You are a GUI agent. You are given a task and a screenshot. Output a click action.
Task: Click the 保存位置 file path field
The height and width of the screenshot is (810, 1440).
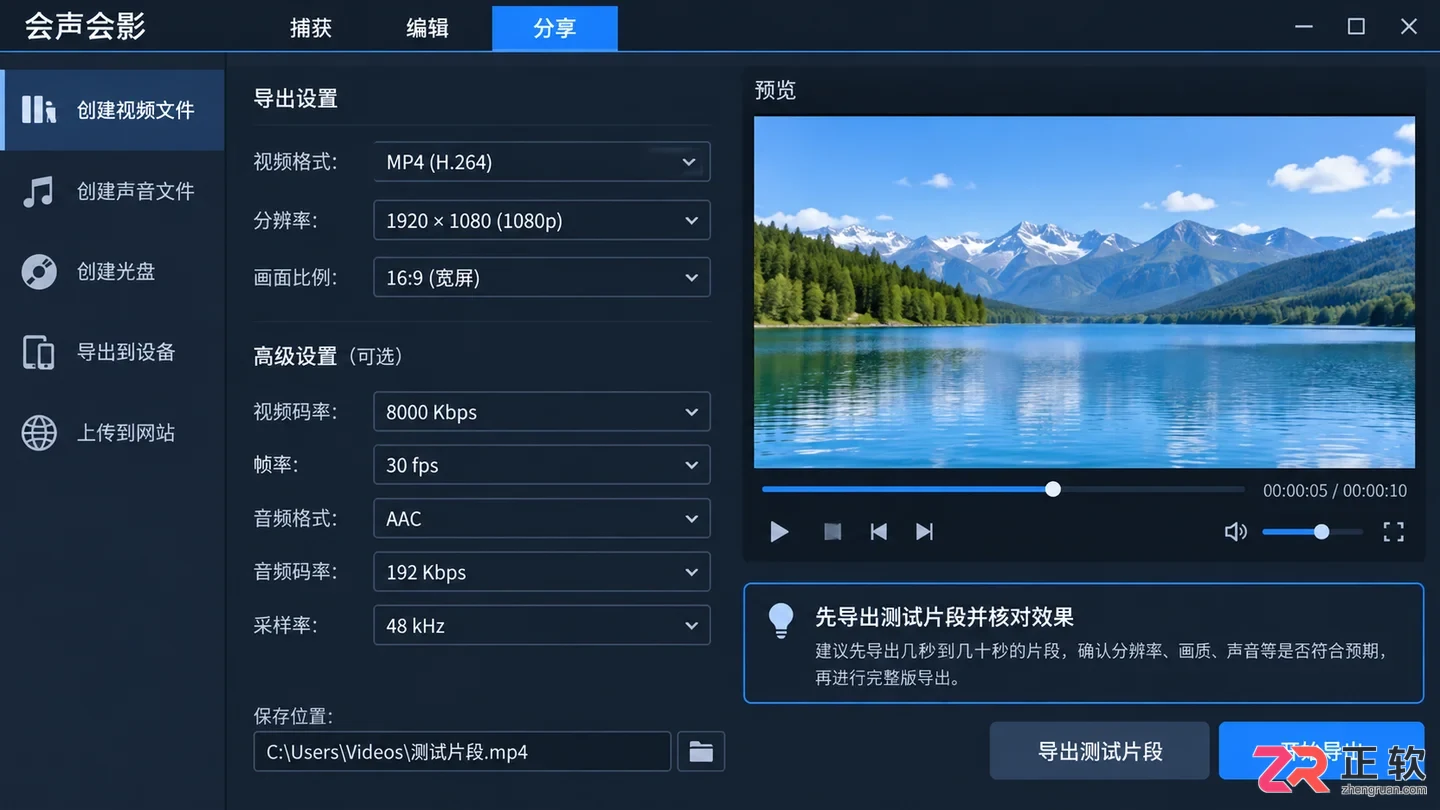click(462, 752)
